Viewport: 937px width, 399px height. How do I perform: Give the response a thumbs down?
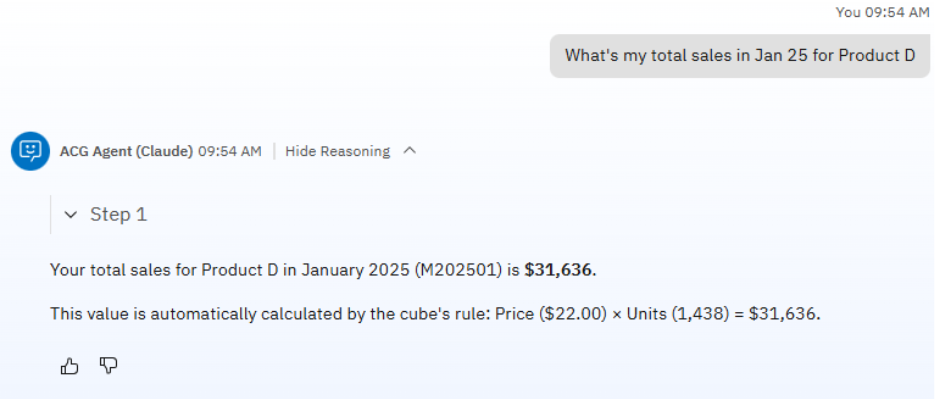click(108, 366)
